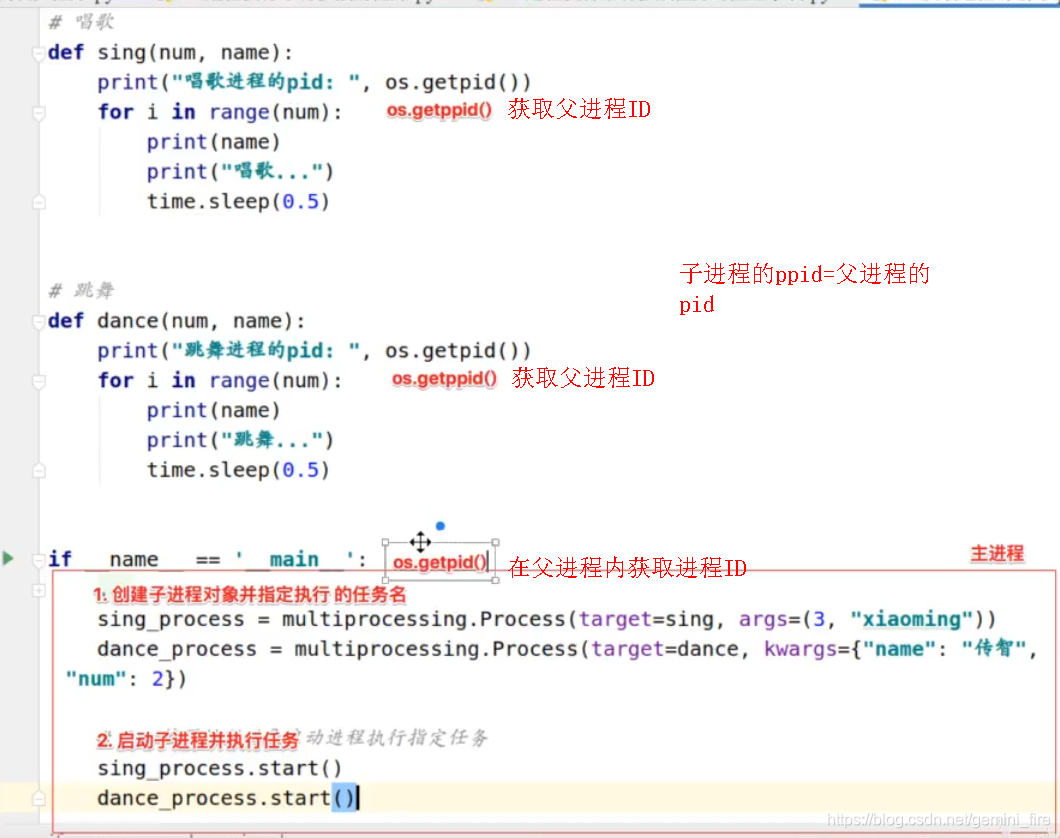This screenshot has width=1060, height=838.
Task: Collapse the for loop inside the sing function
Action: tap(39, 112)
